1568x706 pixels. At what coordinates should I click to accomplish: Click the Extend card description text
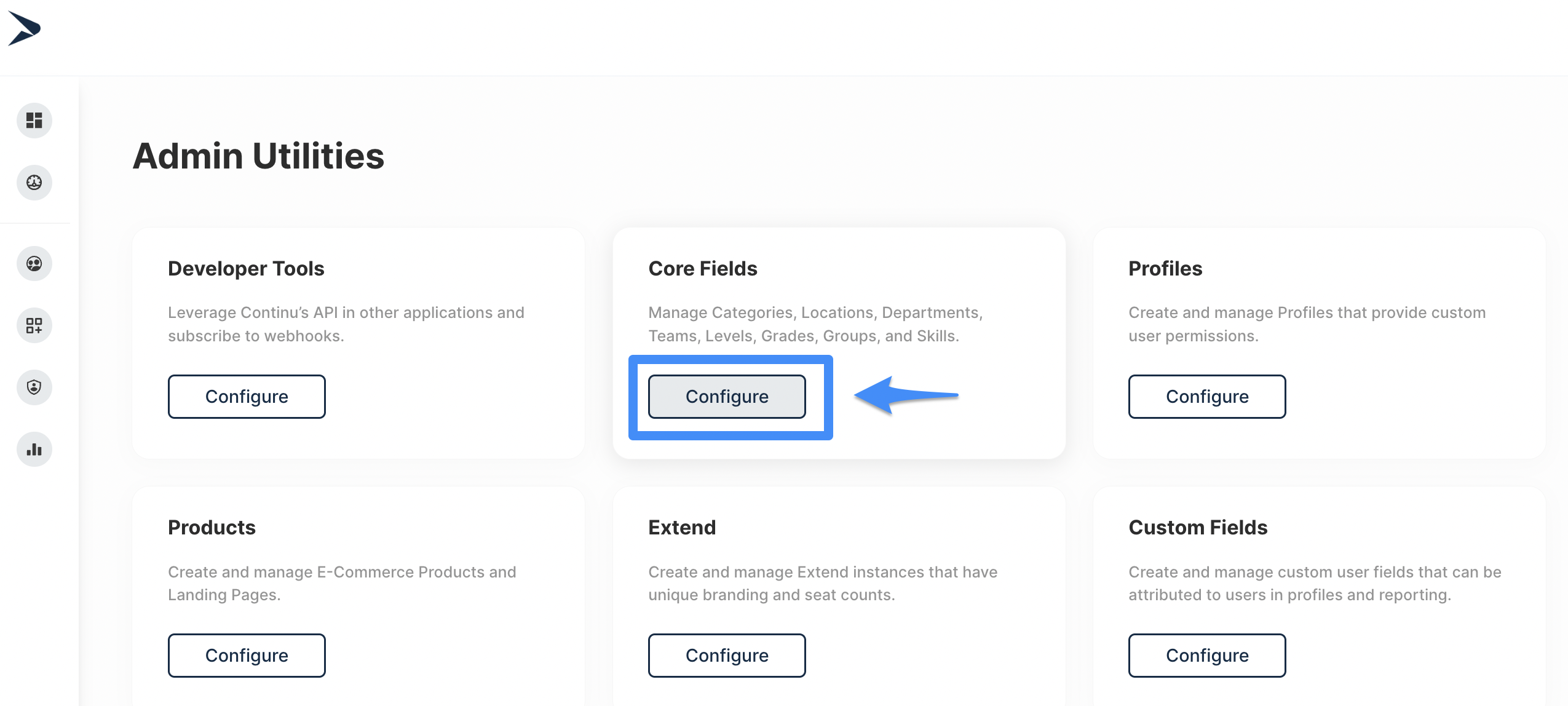pyautogui.click(x=822, y=583)
